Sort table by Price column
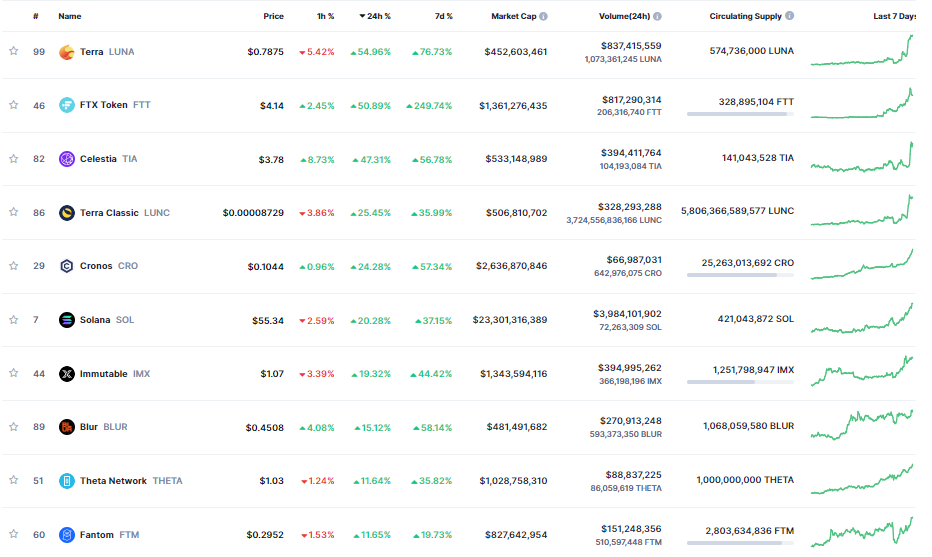The height and width of the screenshot is (557, 932). 273,17
